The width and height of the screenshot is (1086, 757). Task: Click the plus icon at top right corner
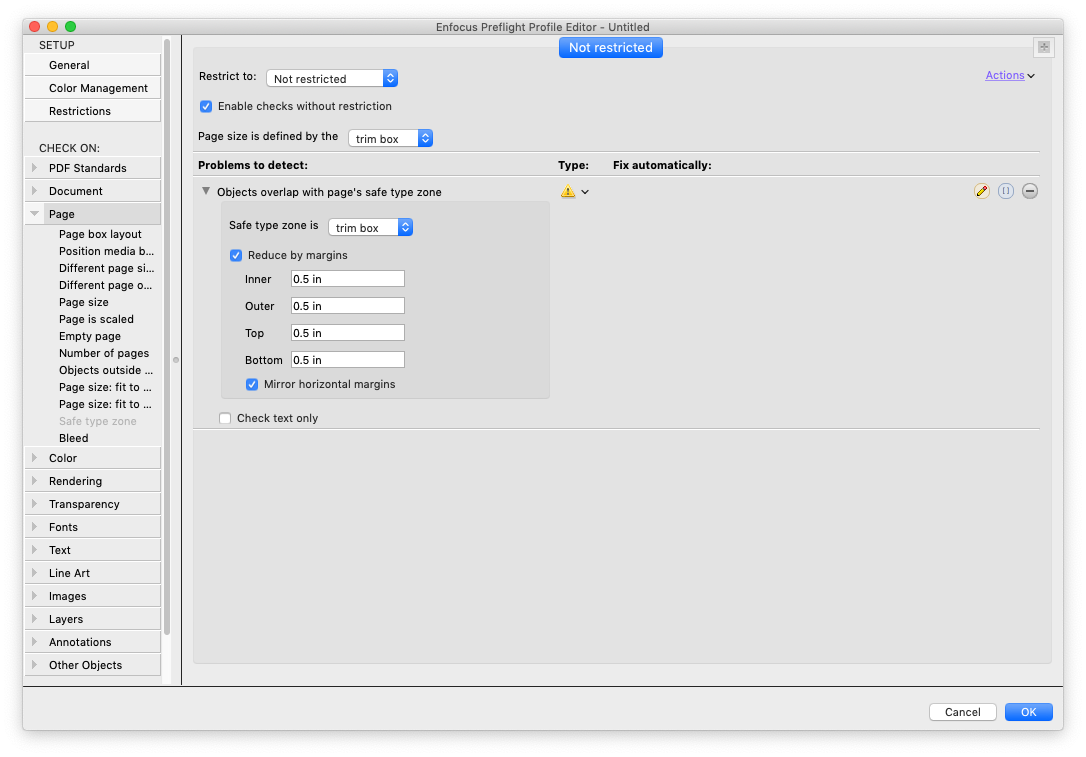1043,47
